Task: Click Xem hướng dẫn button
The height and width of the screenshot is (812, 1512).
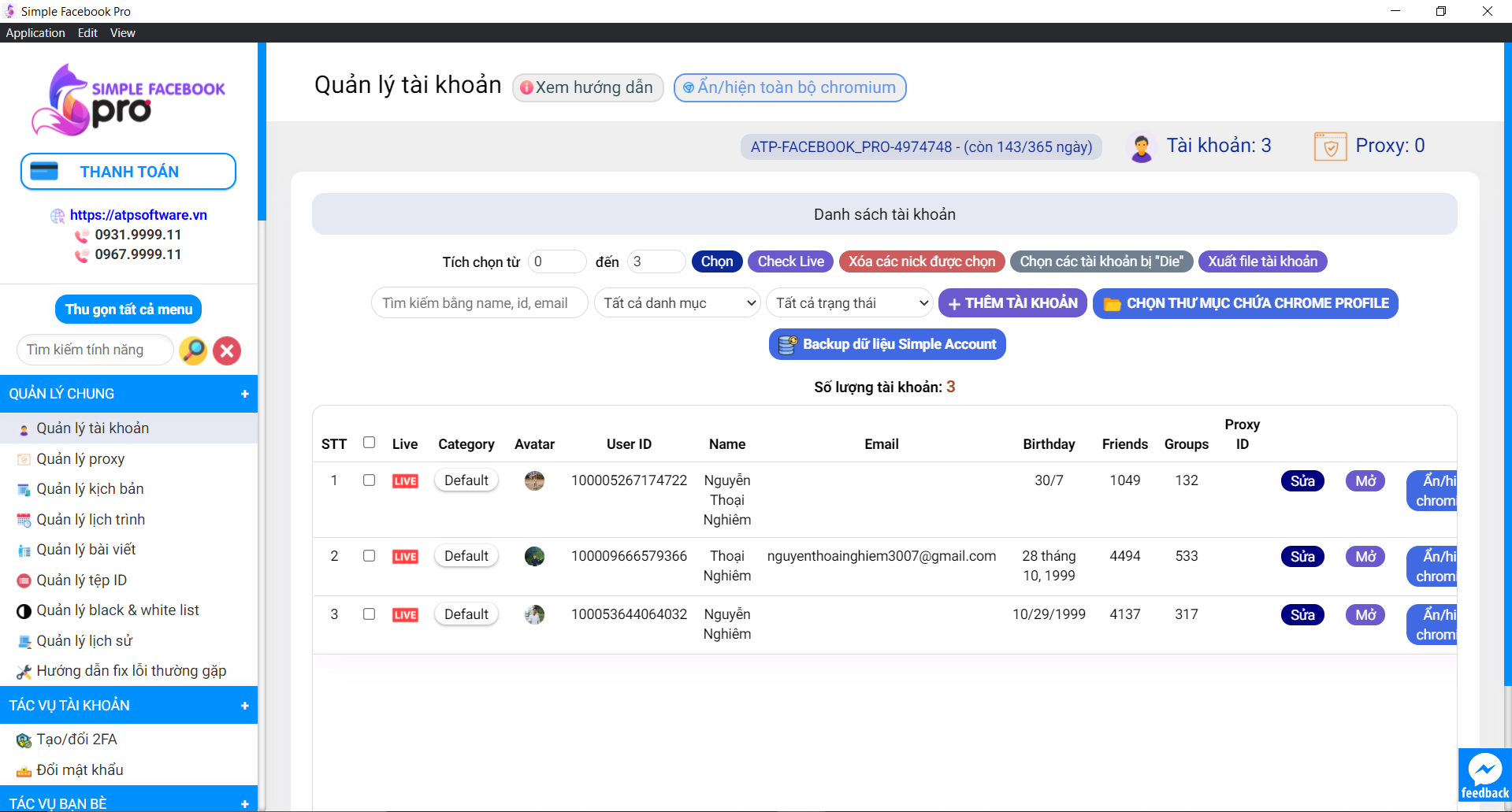Action: (588, 87)
